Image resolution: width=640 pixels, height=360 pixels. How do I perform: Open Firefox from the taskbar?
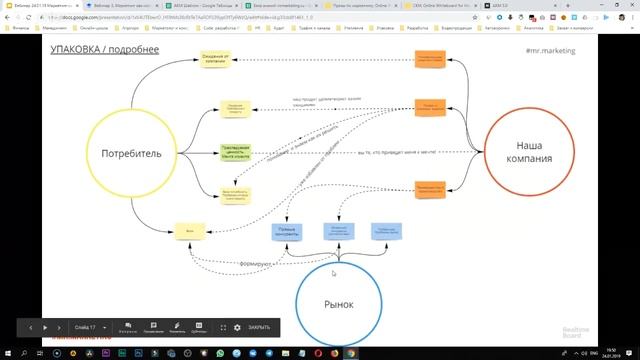point(335,353)
